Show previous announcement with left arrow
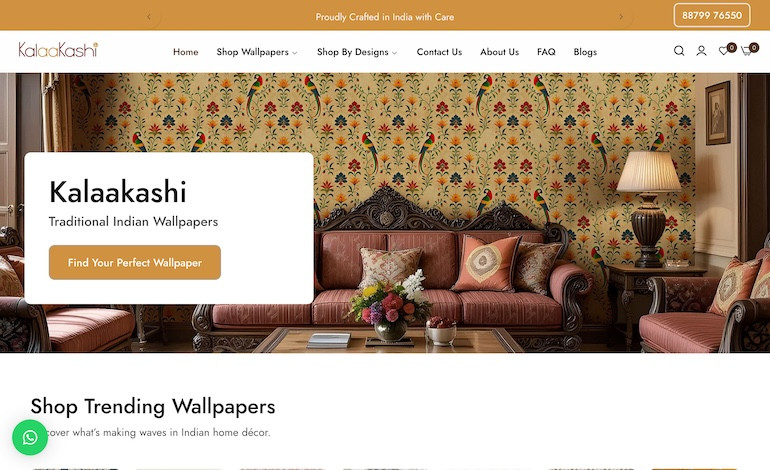 (x=149, y=17)
